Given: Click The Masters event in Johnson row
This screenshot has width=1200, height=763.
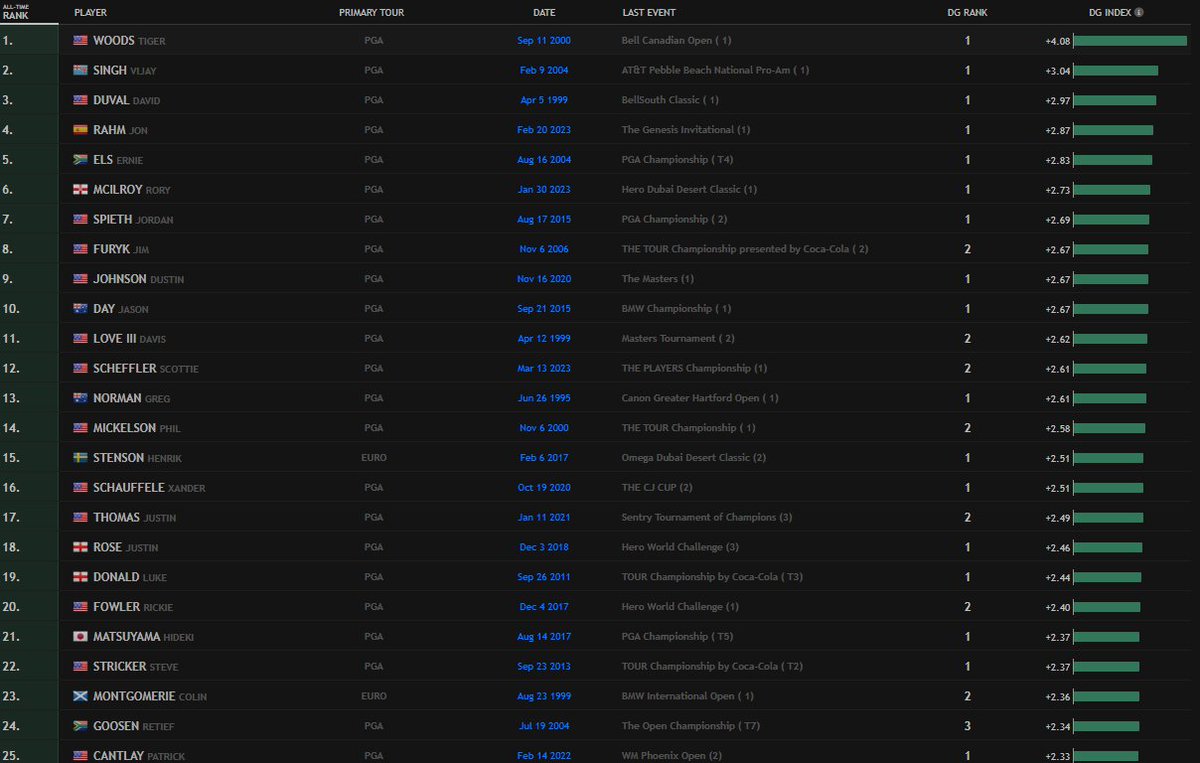Looking at the screenshot, I should tap(658, 279).
